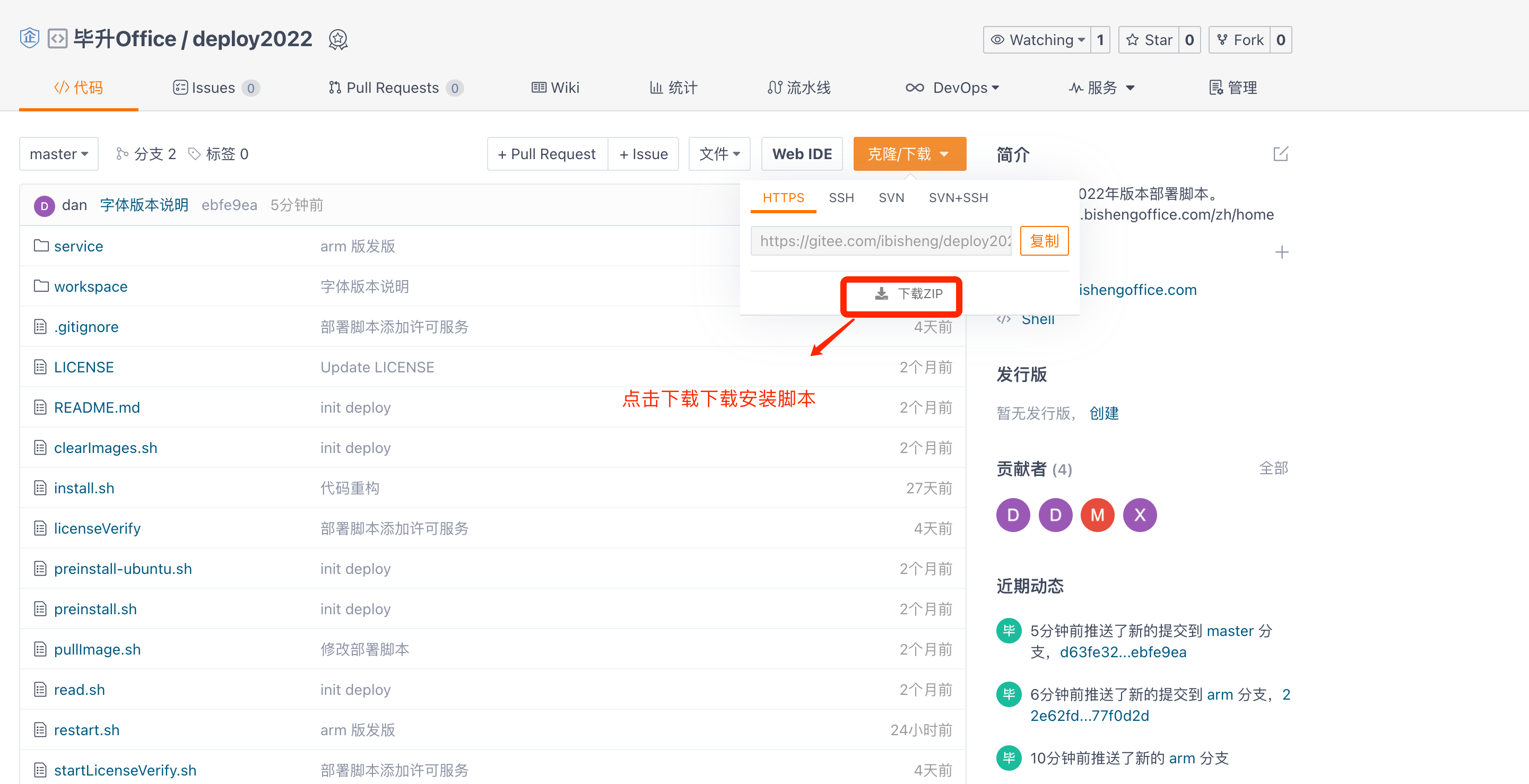Viewport: 1529px width, 784px height.
Task: Open the licenseVerify file
Action: [x=97, y=529]
